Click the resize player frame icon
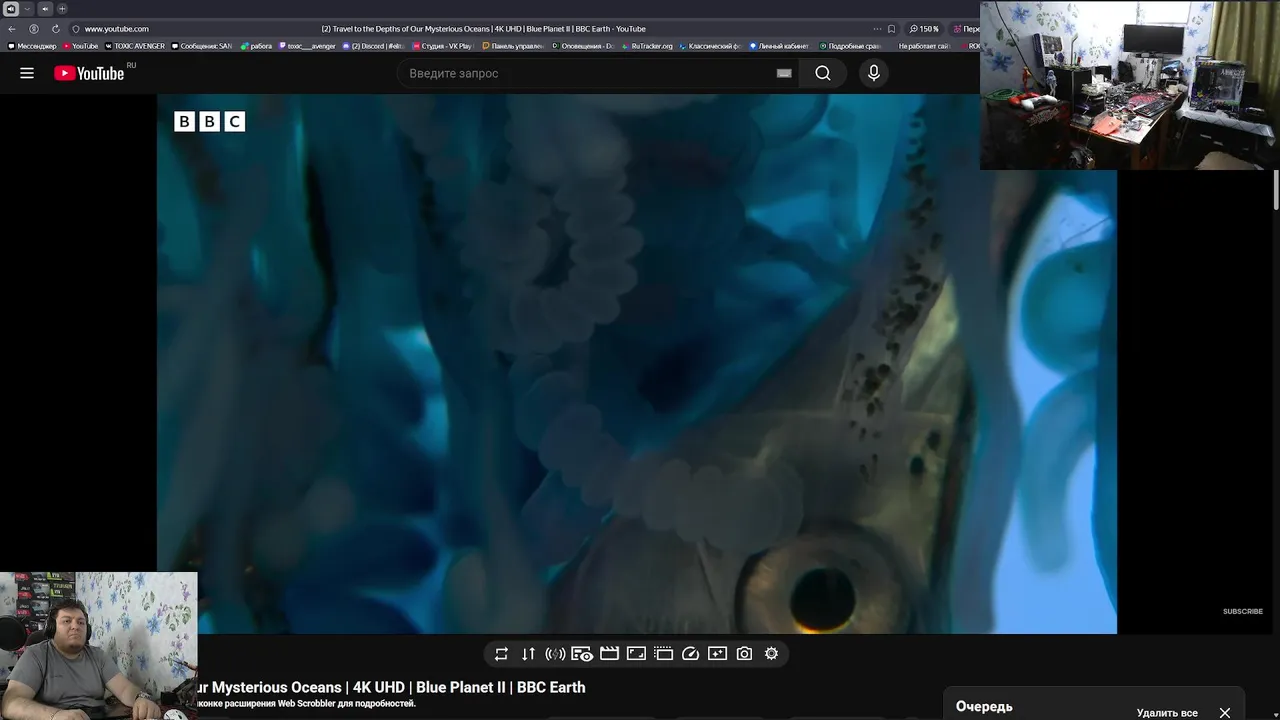The image size is (1280, 720). (636, 654)
